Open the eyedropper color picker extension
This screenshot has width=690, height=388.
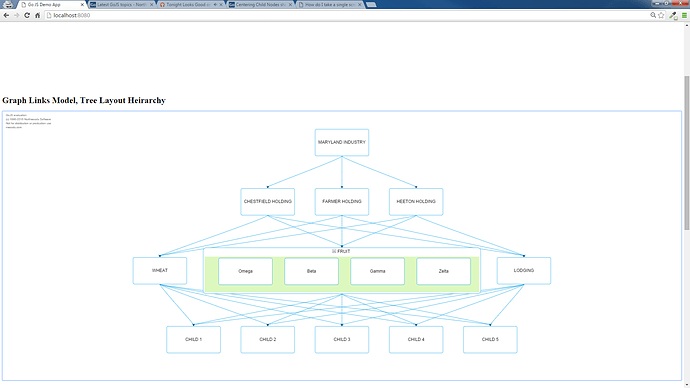click(673, 15)
